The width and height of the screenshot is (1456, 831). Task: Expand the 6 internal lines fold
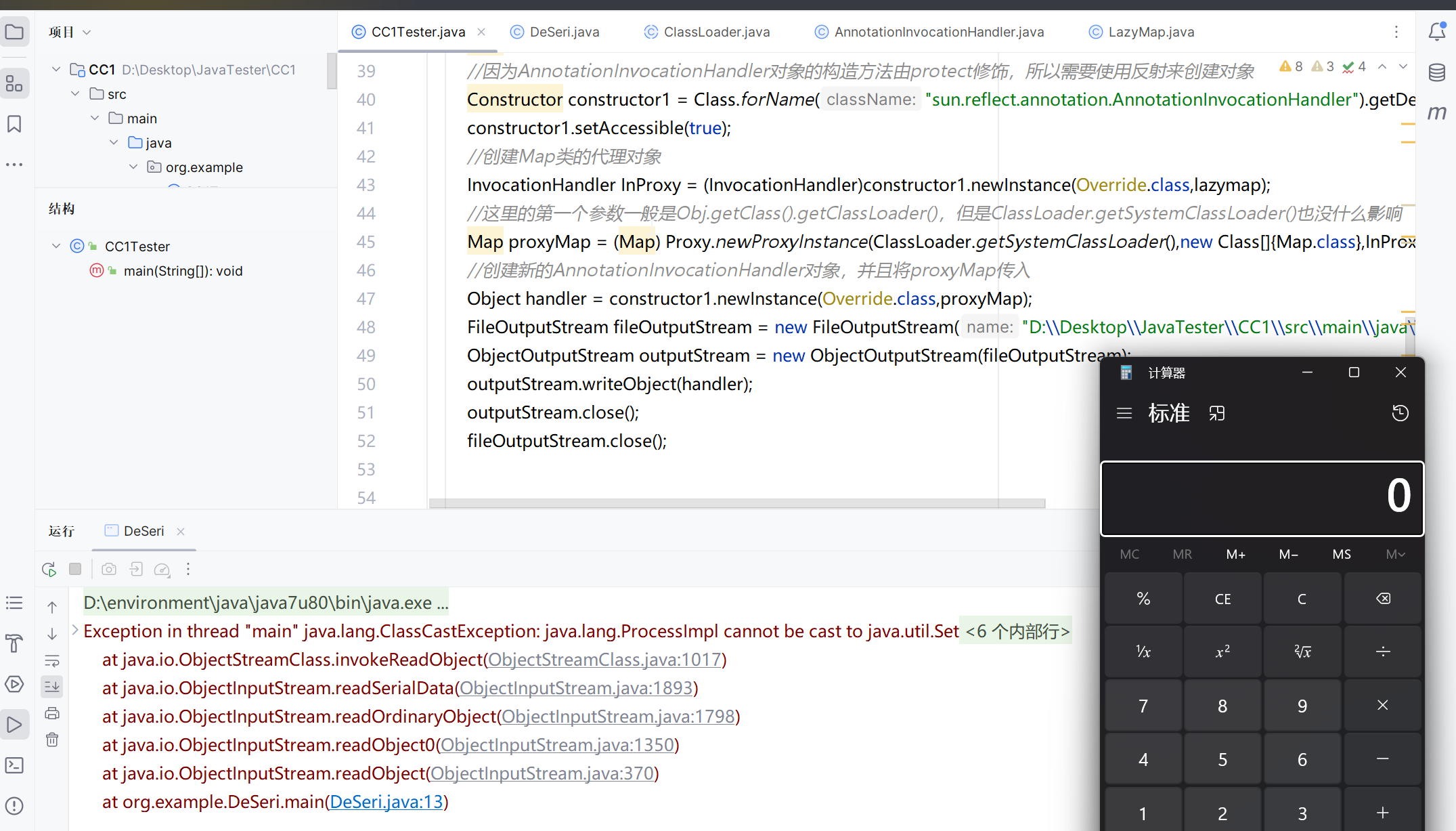pyautogui.click(x=1017, y=631)
